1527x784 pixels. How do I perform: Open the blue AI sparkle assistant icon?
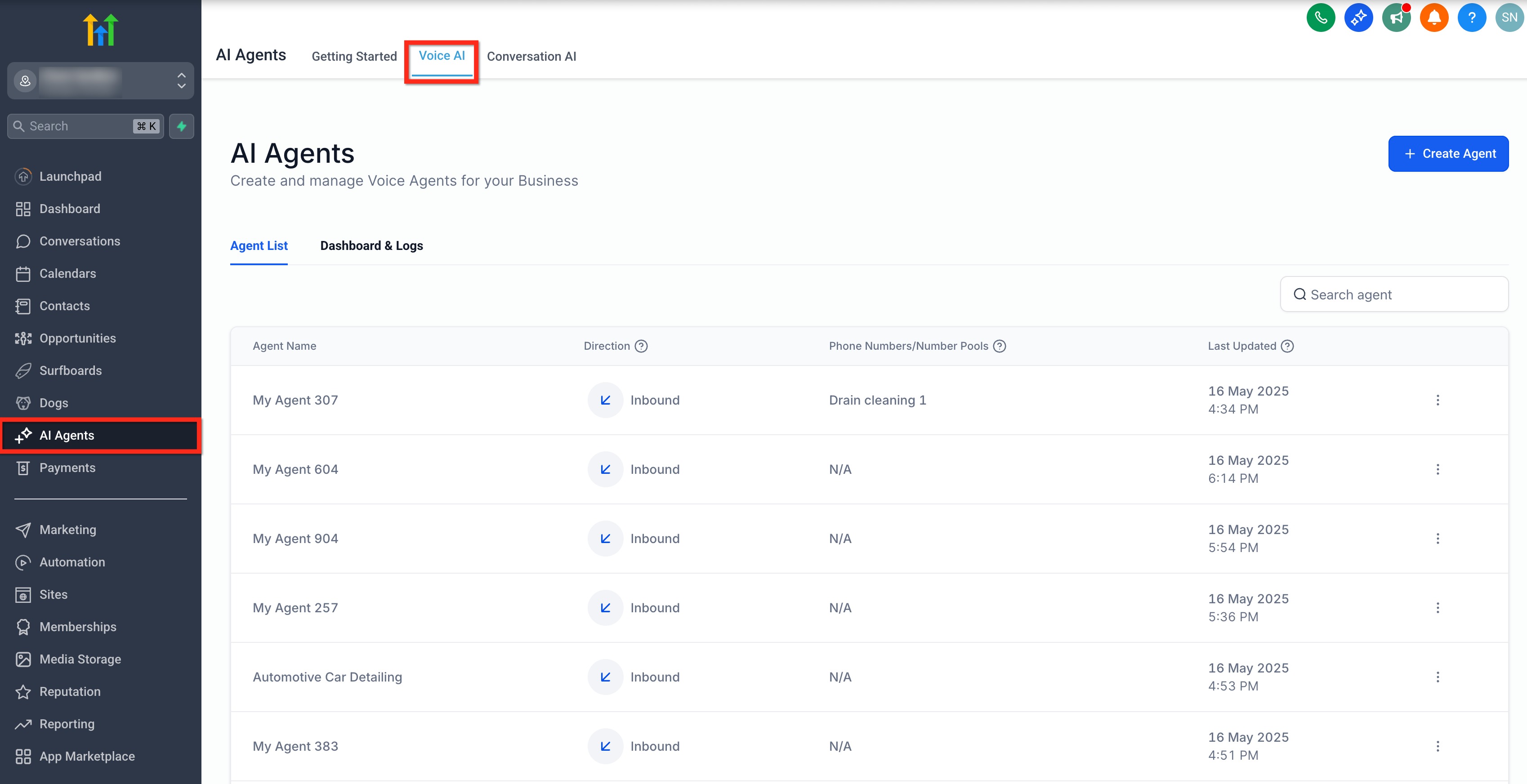[1358, 18]
